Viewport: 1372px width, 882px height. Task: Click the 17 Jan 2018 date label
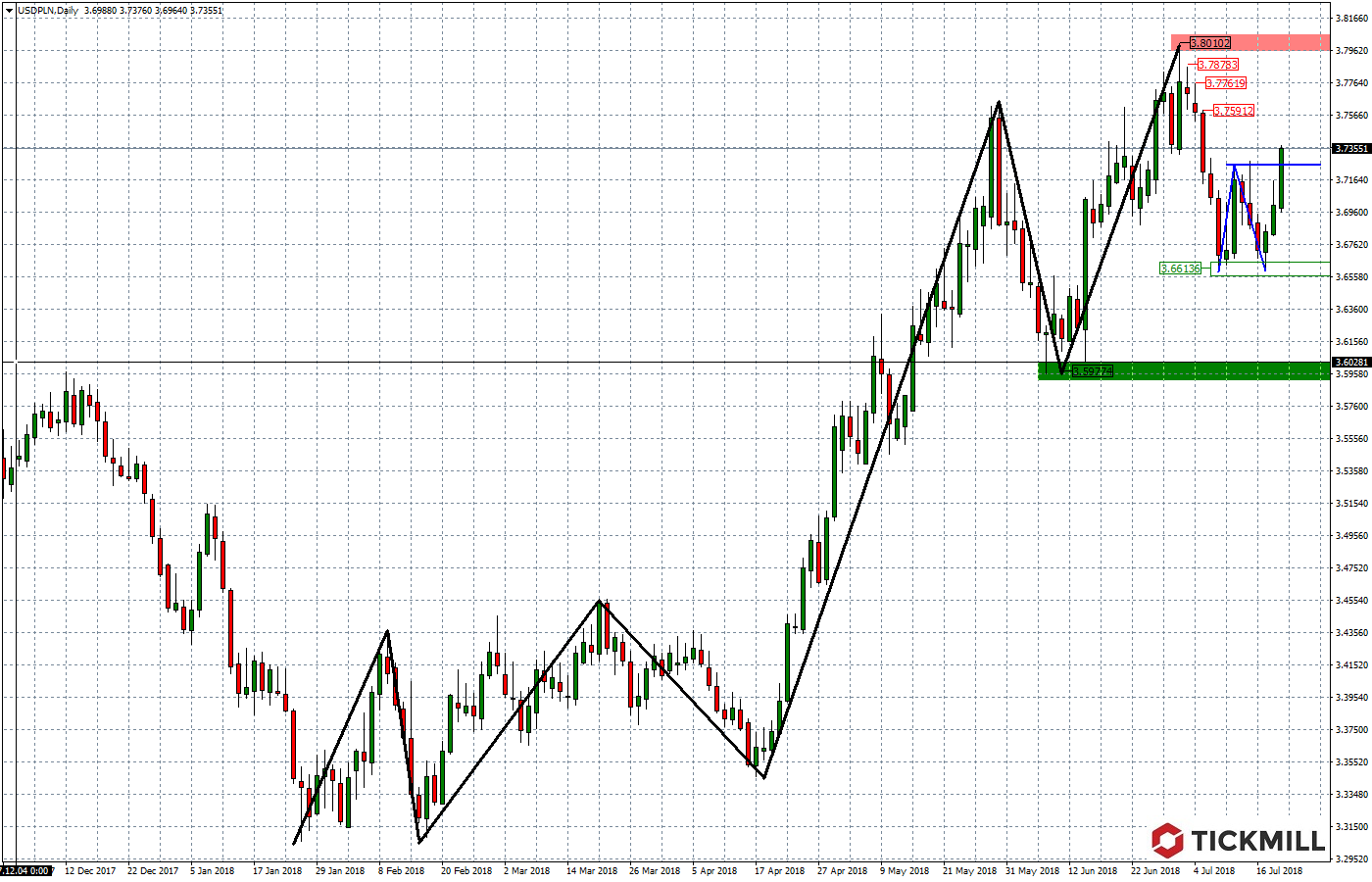[277, 870]
